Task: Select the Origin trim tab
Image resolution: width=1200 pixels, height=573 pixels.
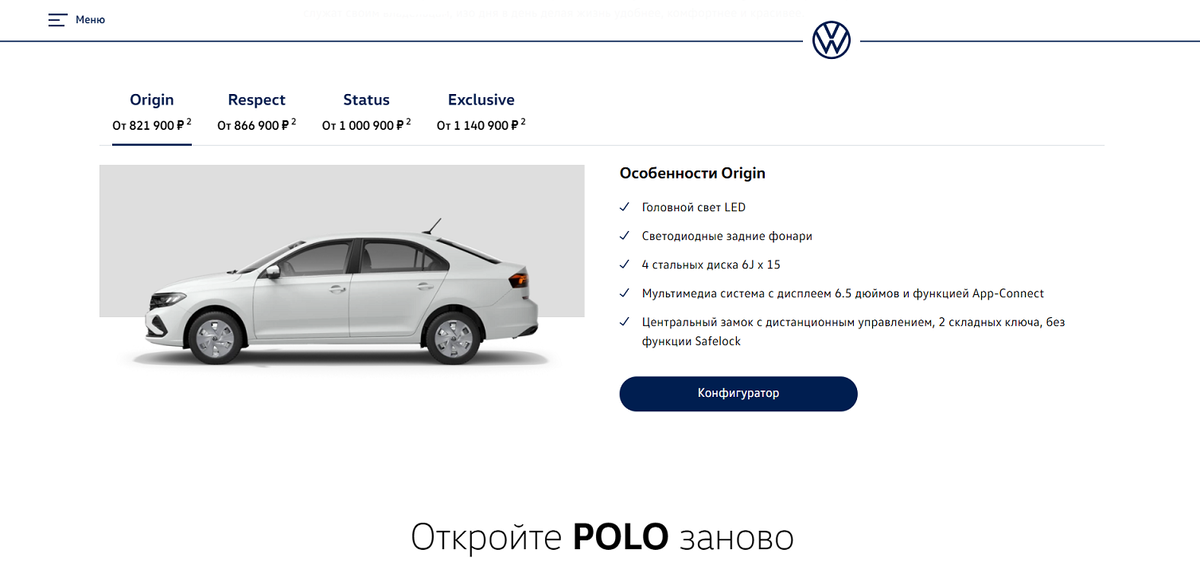Action: pos(152,112)
